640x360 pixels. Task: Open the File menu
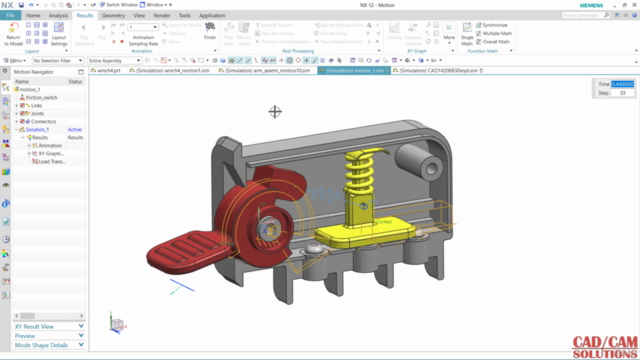(10, 15)
